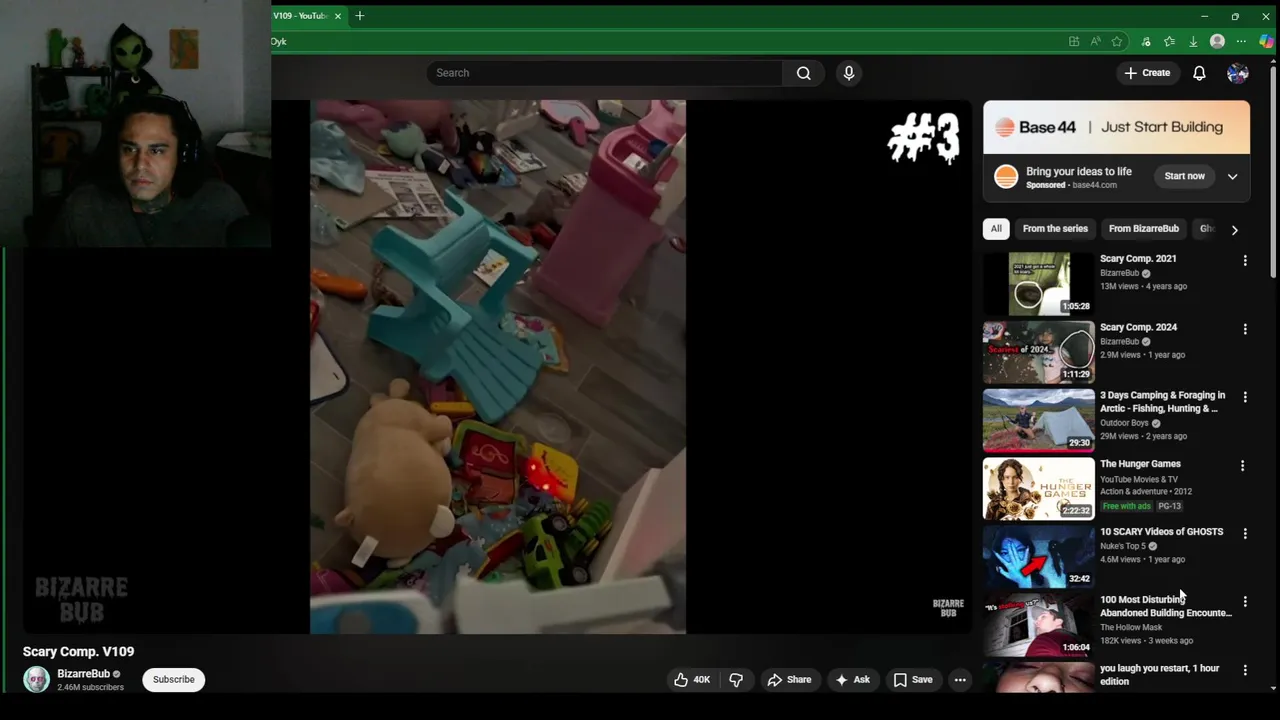
Task: Open more actions ellipsis under the video
Action: tap(960, 680)
